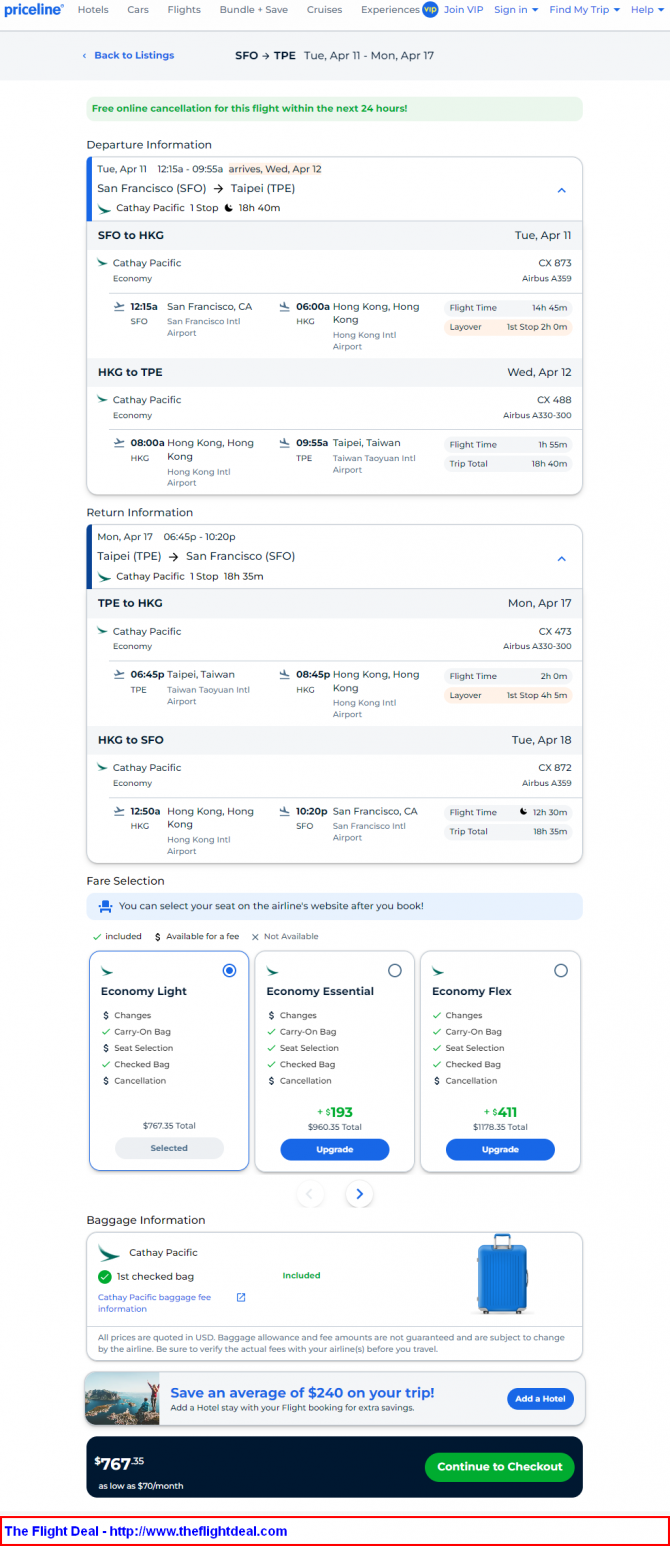Click the arriving plane icon beside 08:45p

click(285, 674)
